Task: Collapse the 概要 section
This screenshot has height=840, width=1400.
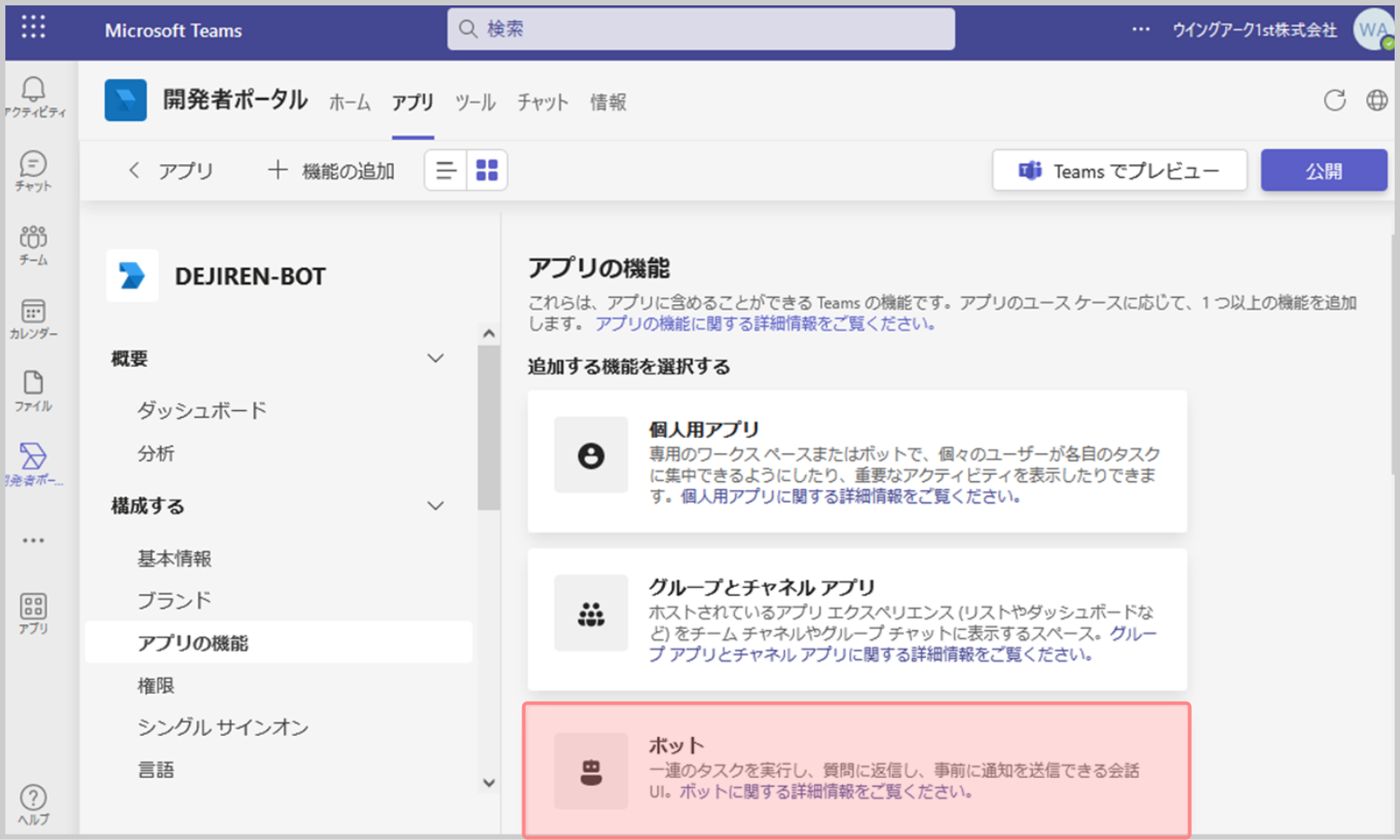Action: coord(435,359)
